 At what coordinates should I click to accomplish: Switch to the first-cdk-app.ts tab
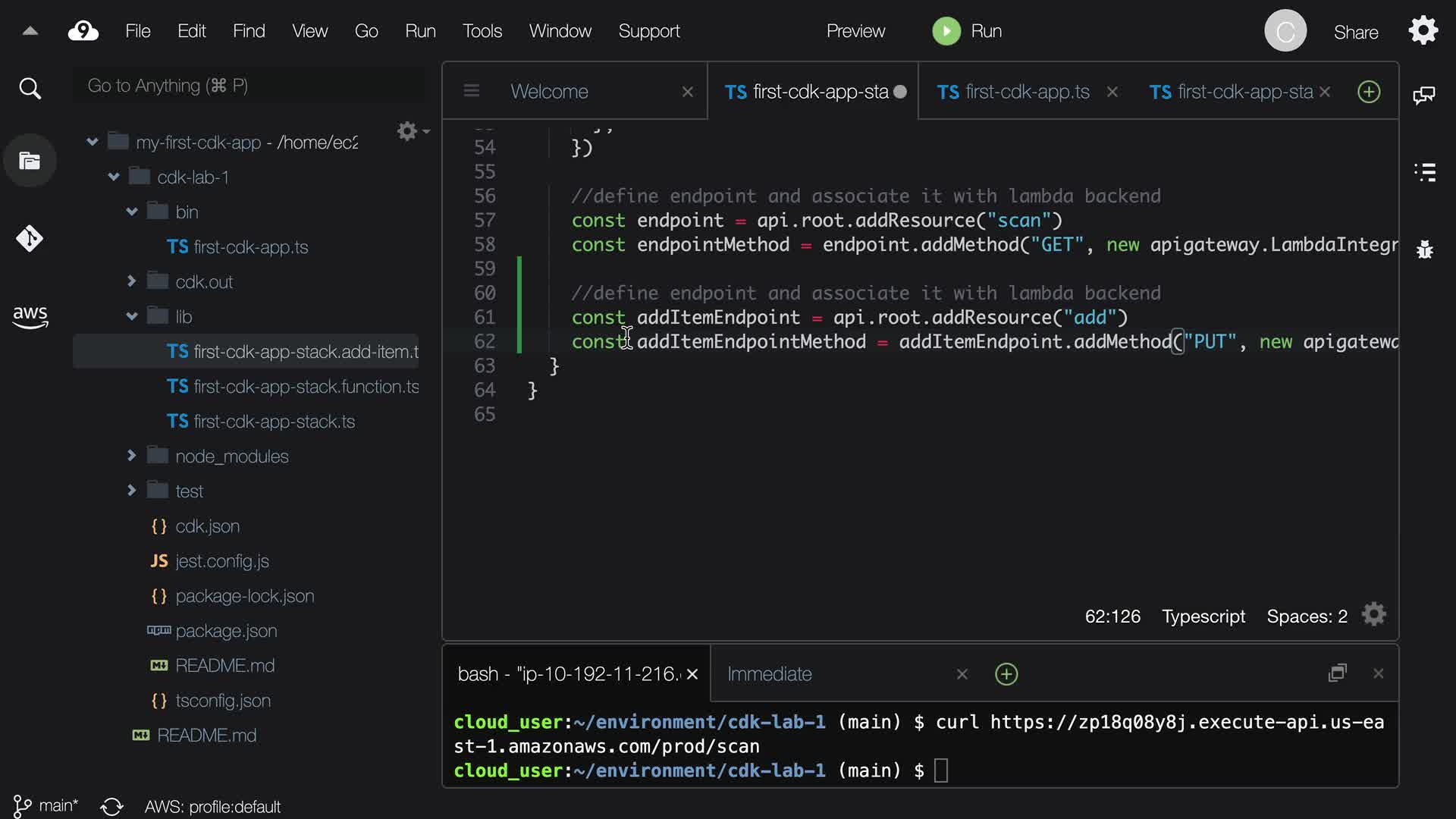[1013, 92]
